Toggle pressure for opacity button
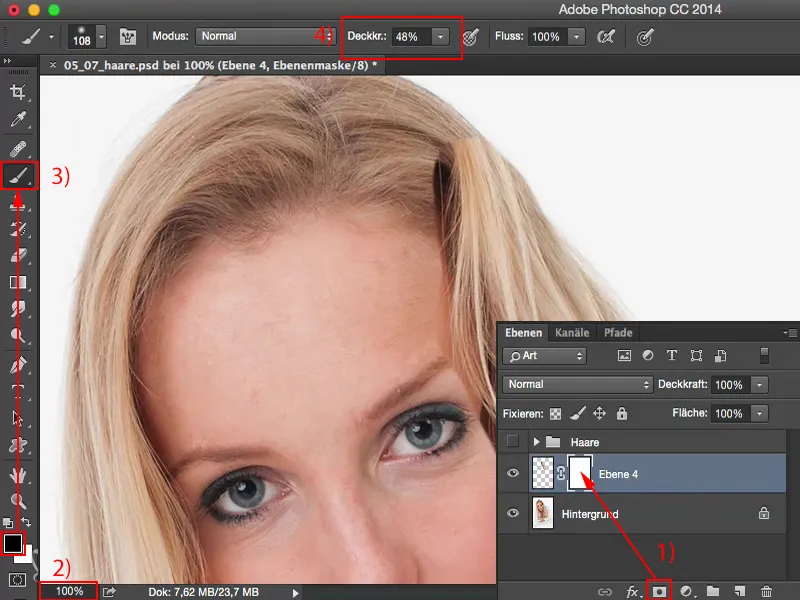Image resolution: width=800 pixels, height=600 pixels. pyautogui.click(x=470, y=37)
